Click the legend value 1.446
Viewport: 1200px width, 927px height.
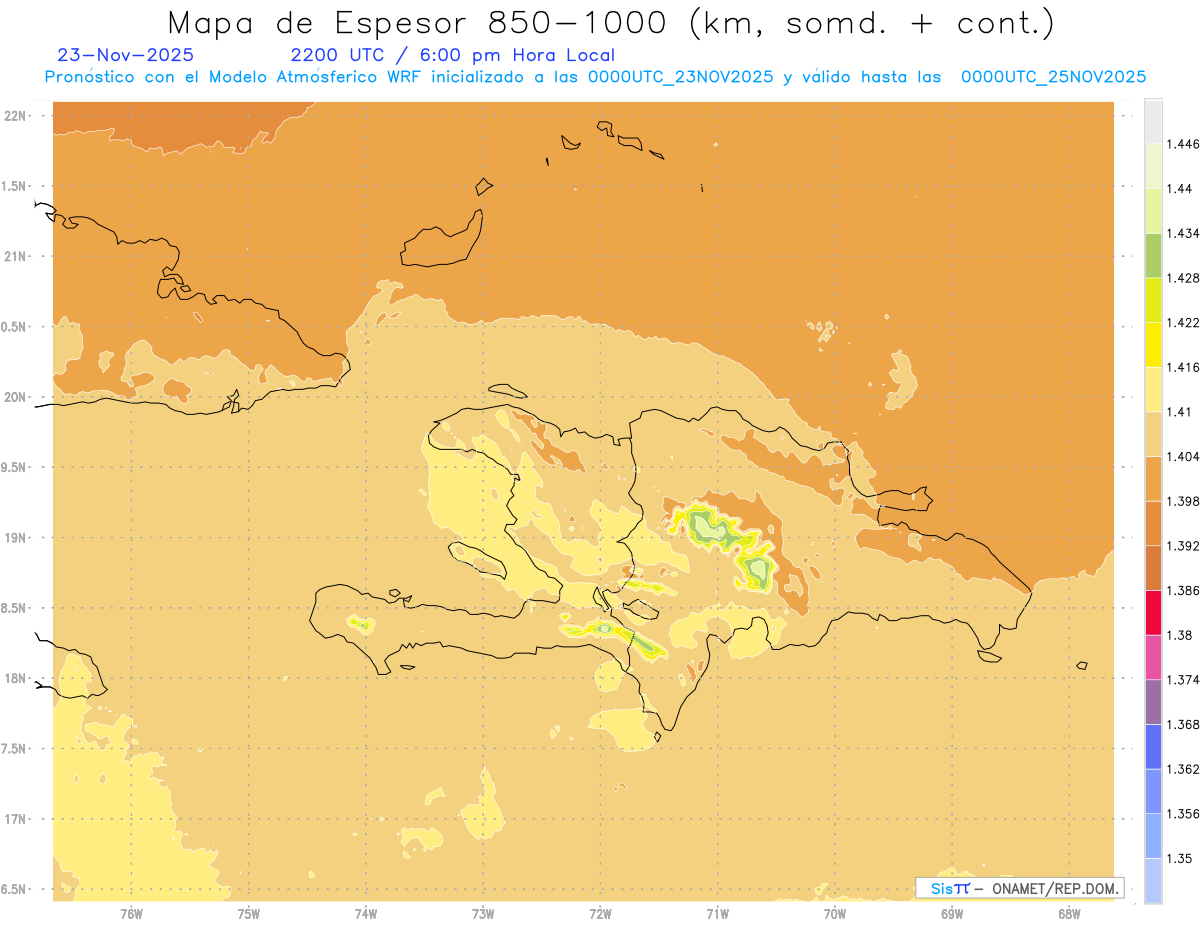tap(1185, 144)
